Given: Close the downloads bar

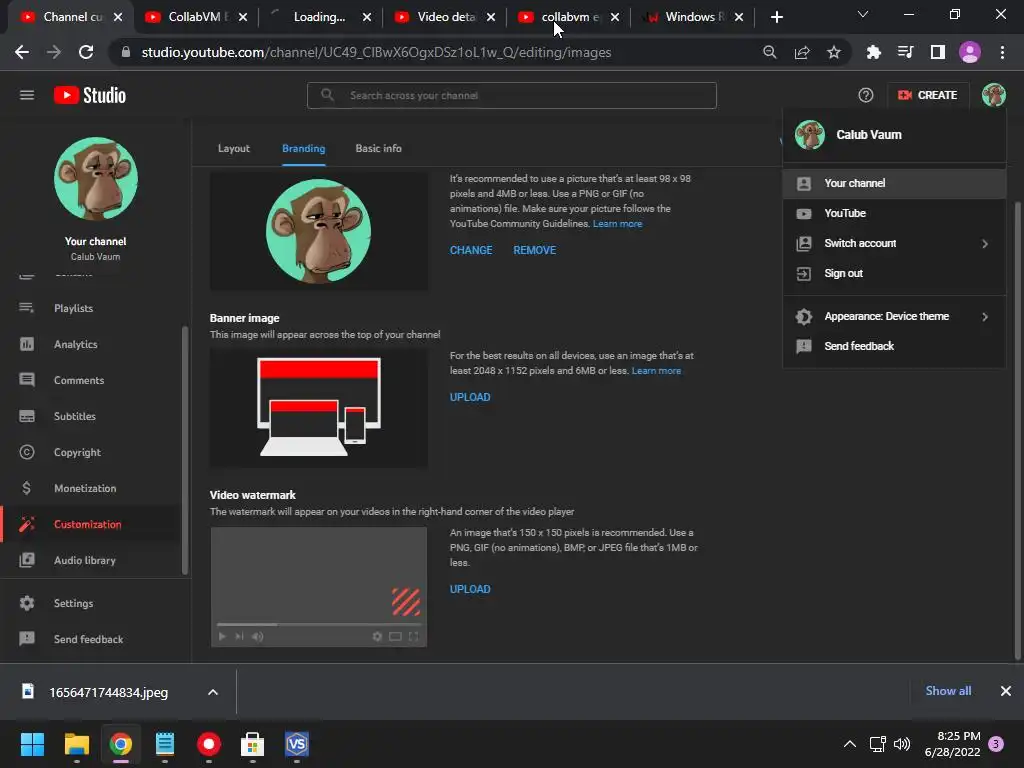Looking at the screenshot, I should [1006, 691].
